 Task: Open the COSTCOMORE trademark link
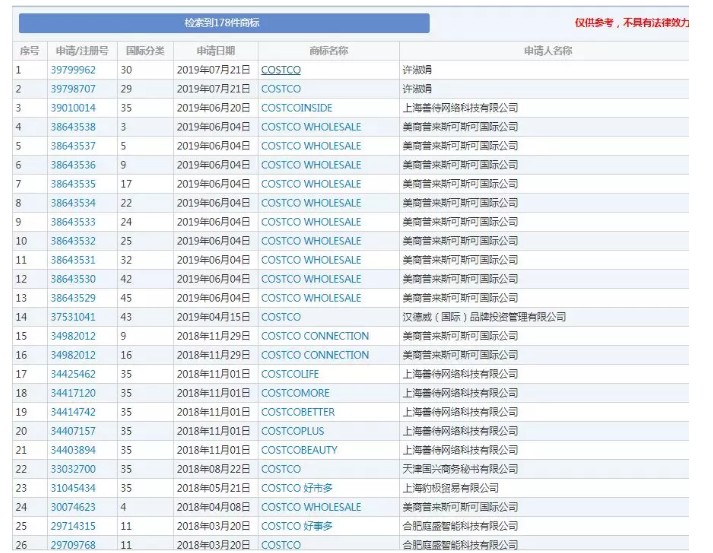295,393
